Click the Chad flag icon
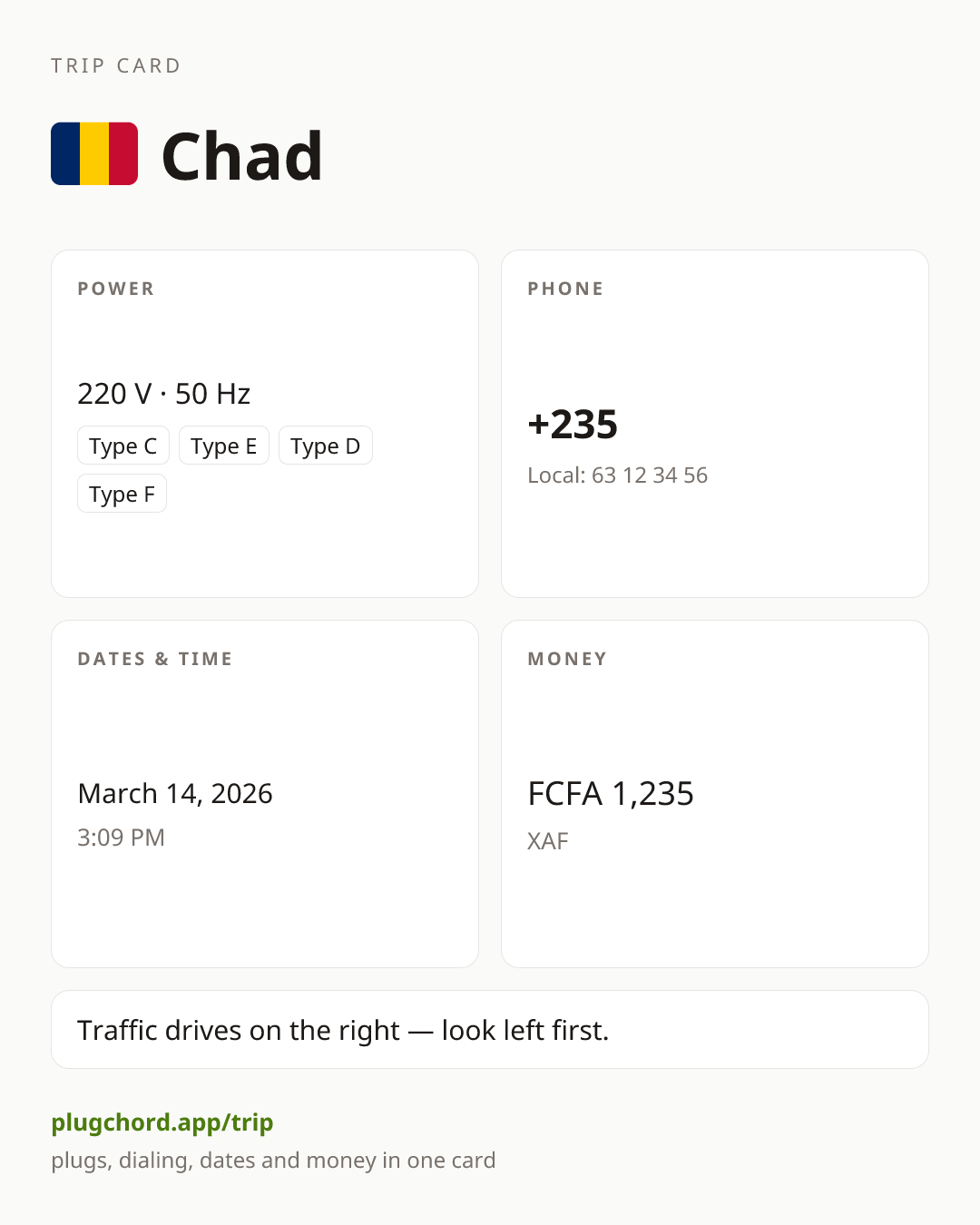This screenshot has width=980, height=1225. 94,154
